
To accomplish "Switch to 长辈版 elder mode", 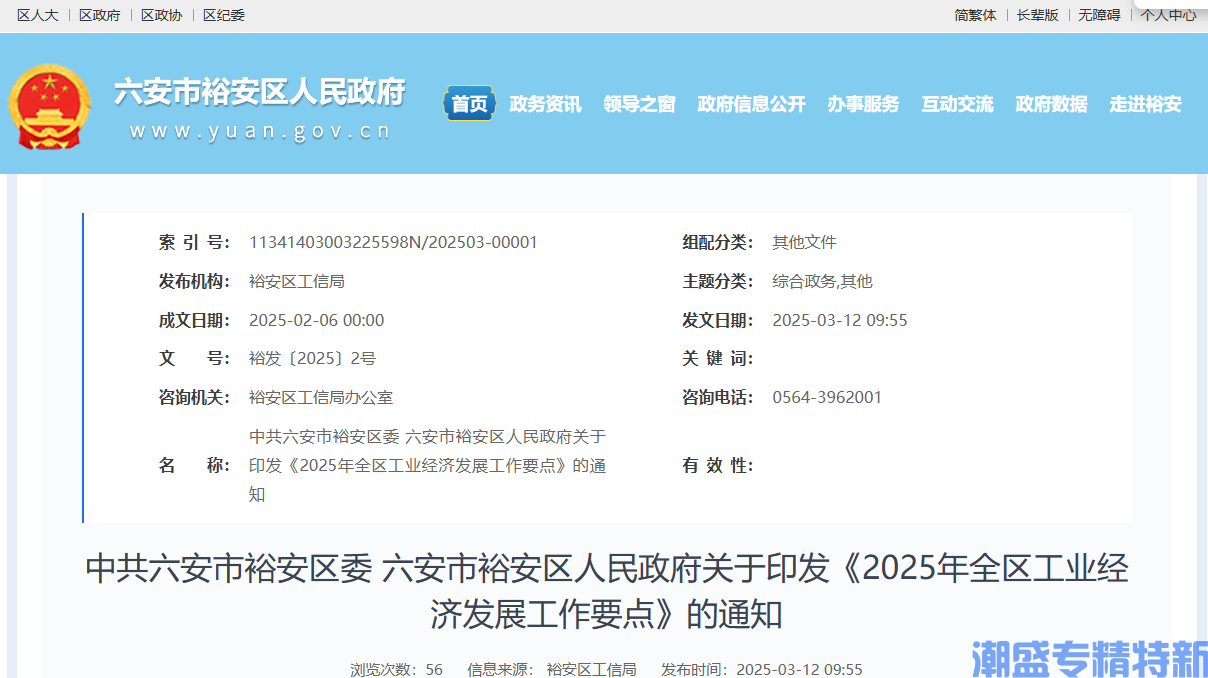I will pyautogui.click(x=1037, y=15).
